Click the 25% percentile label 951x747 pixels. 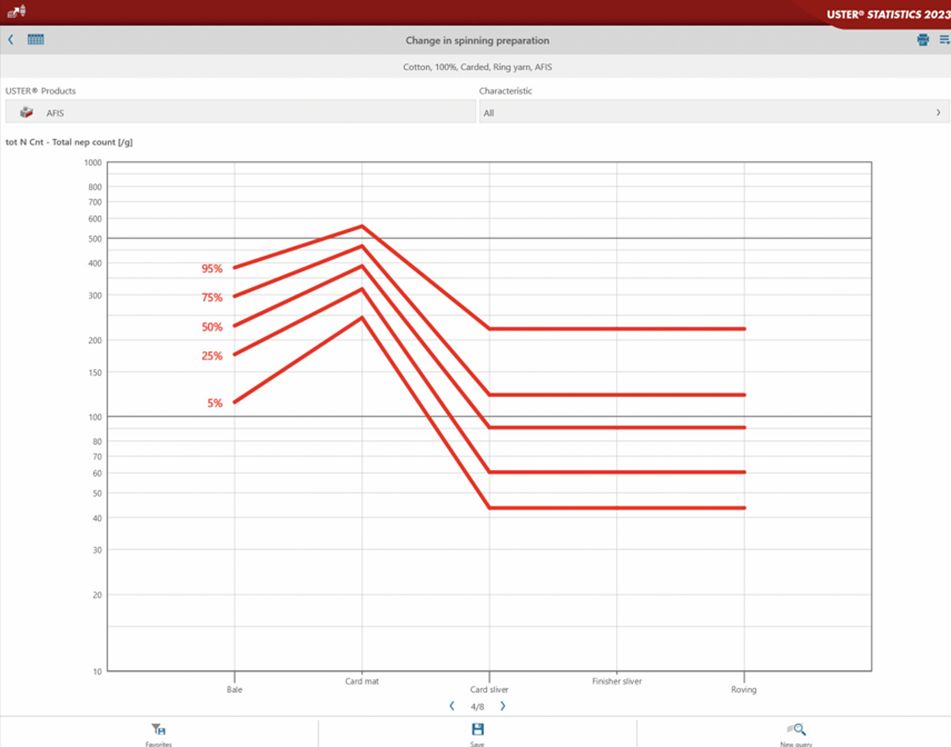pyautogui.click(x=212, y=356)
